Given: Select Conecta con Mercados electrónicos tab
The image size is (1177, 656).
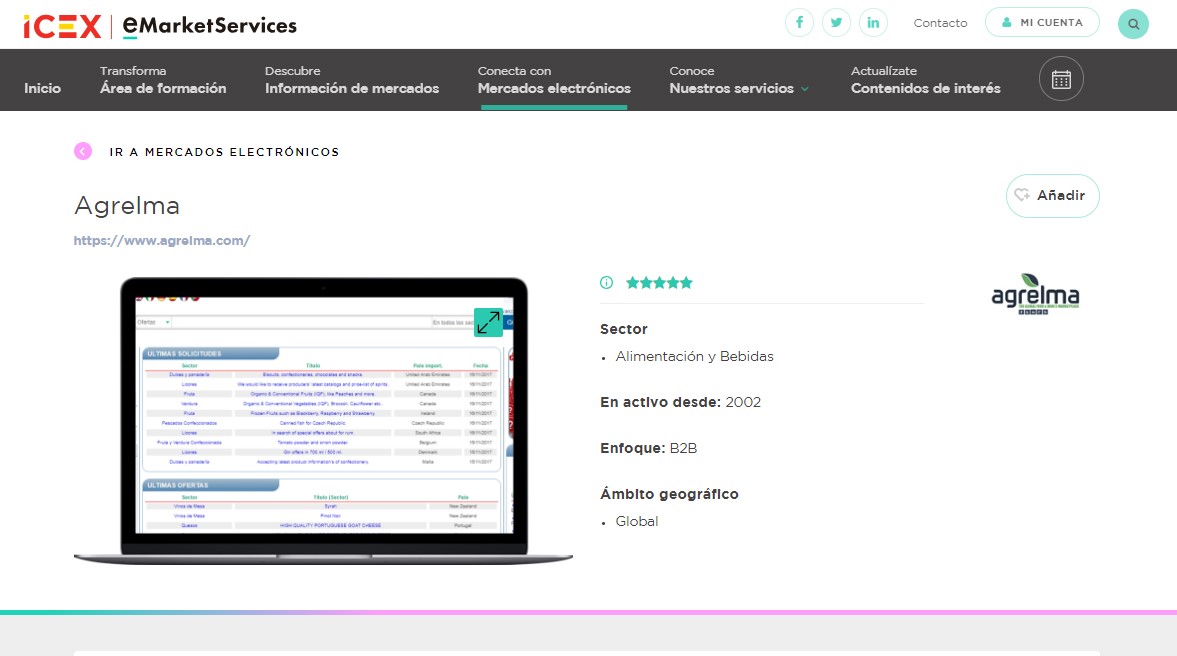Looking at the screenshot, I should pos(554,80).
